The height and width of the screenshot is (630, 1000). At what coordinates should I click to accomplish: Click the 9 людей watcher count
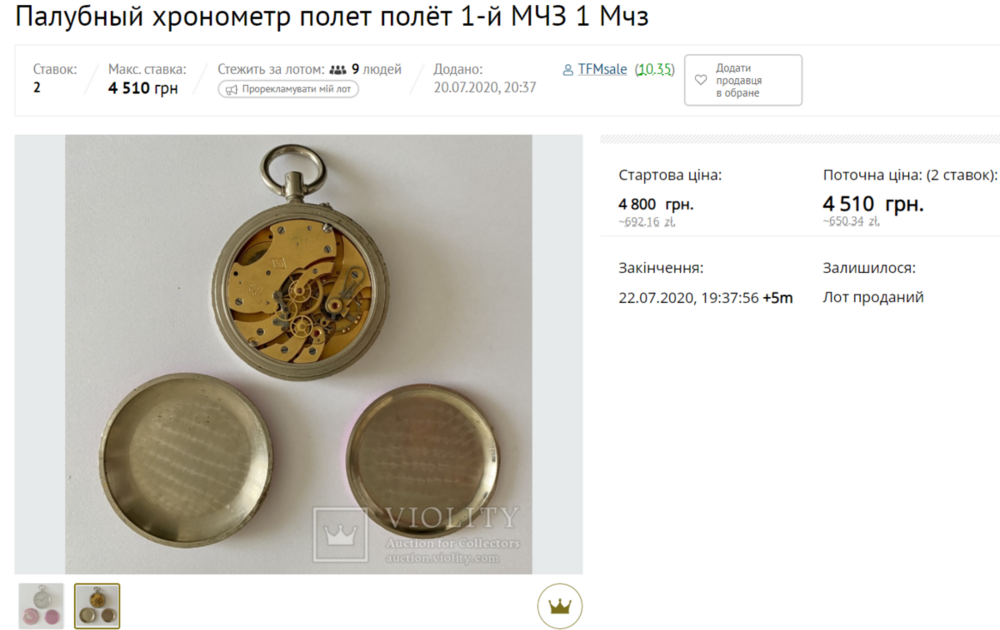coord(376,69)
